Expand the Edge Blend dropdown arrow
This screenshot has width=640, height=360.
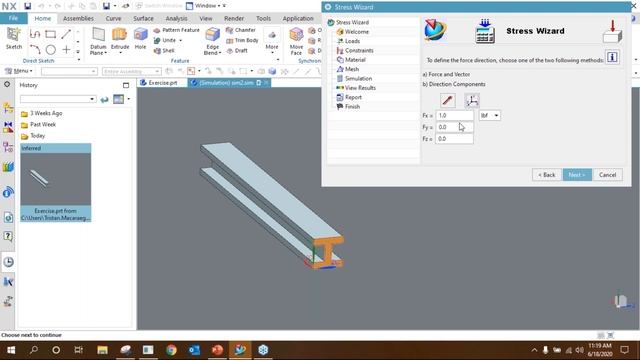[x=220, y=53]
